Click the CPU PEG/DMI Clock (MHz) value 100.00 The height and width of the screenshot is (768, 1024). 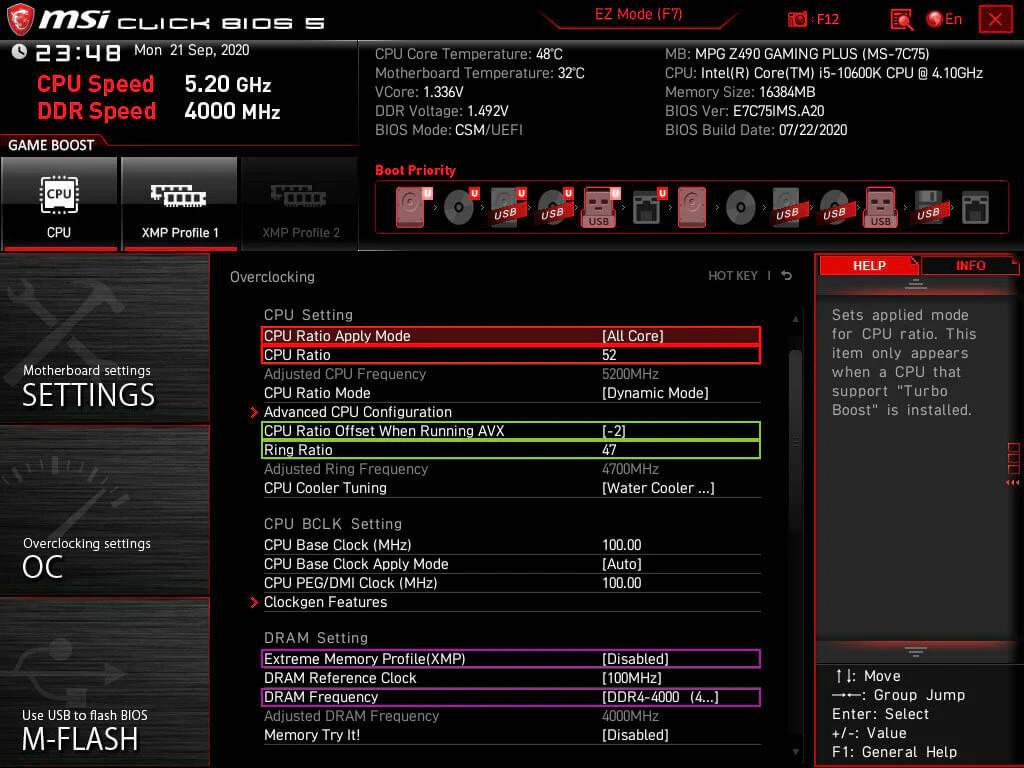pyautogui.click(x=622, y=583)
